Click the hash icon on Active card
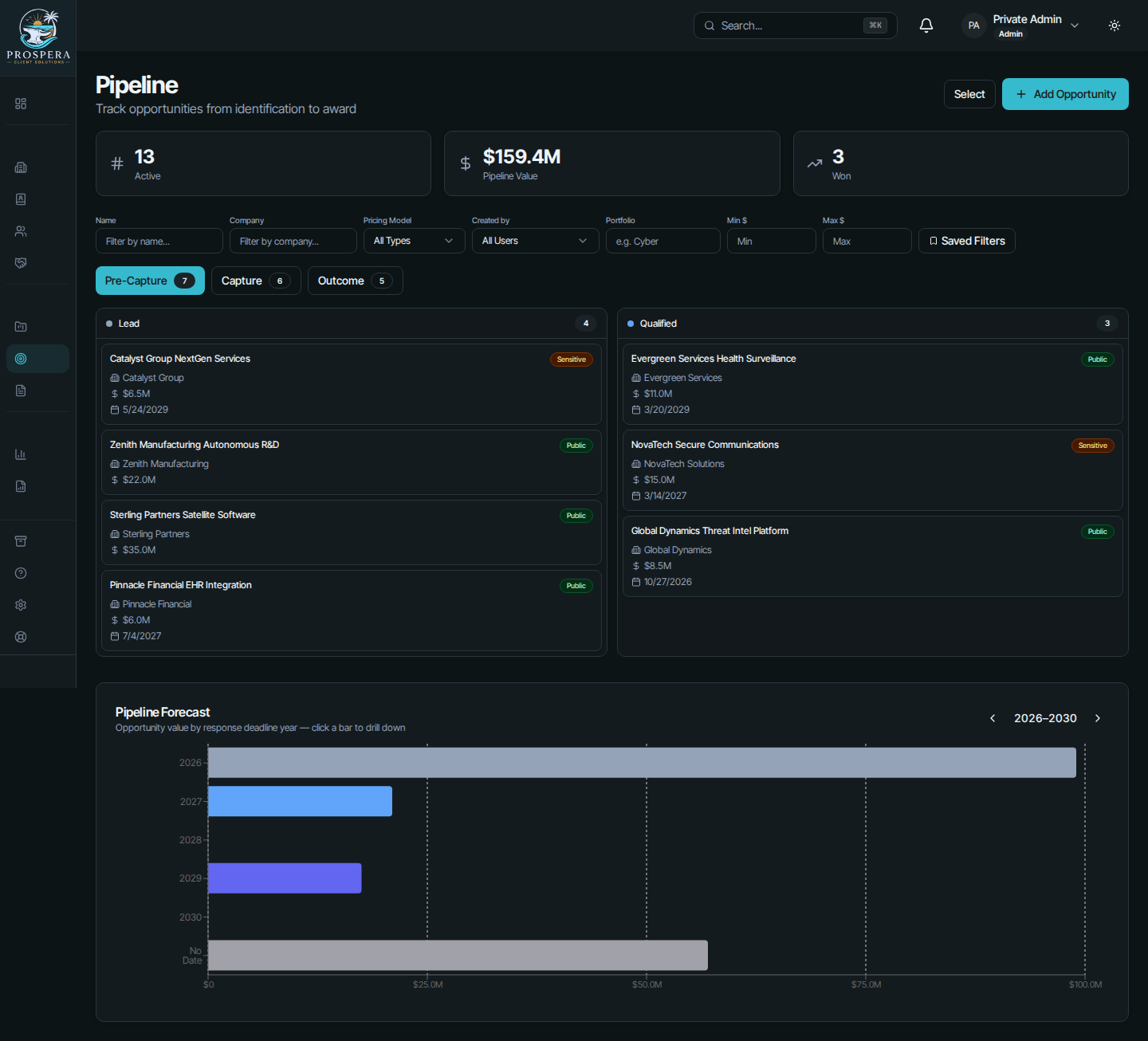The height and width of the screenshot is (1041, 1148). (x=117, y=163)
